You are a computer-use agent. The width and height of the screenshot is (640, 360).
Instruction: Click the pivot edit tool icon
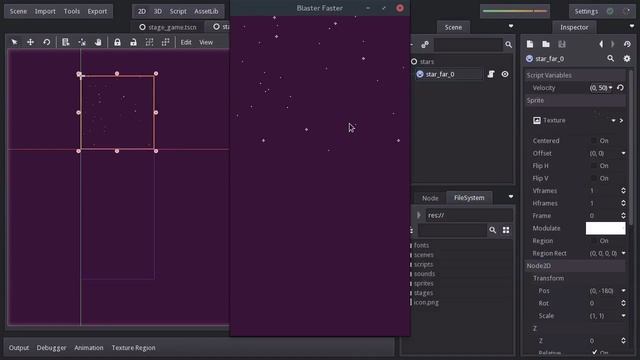click(82, 42)
